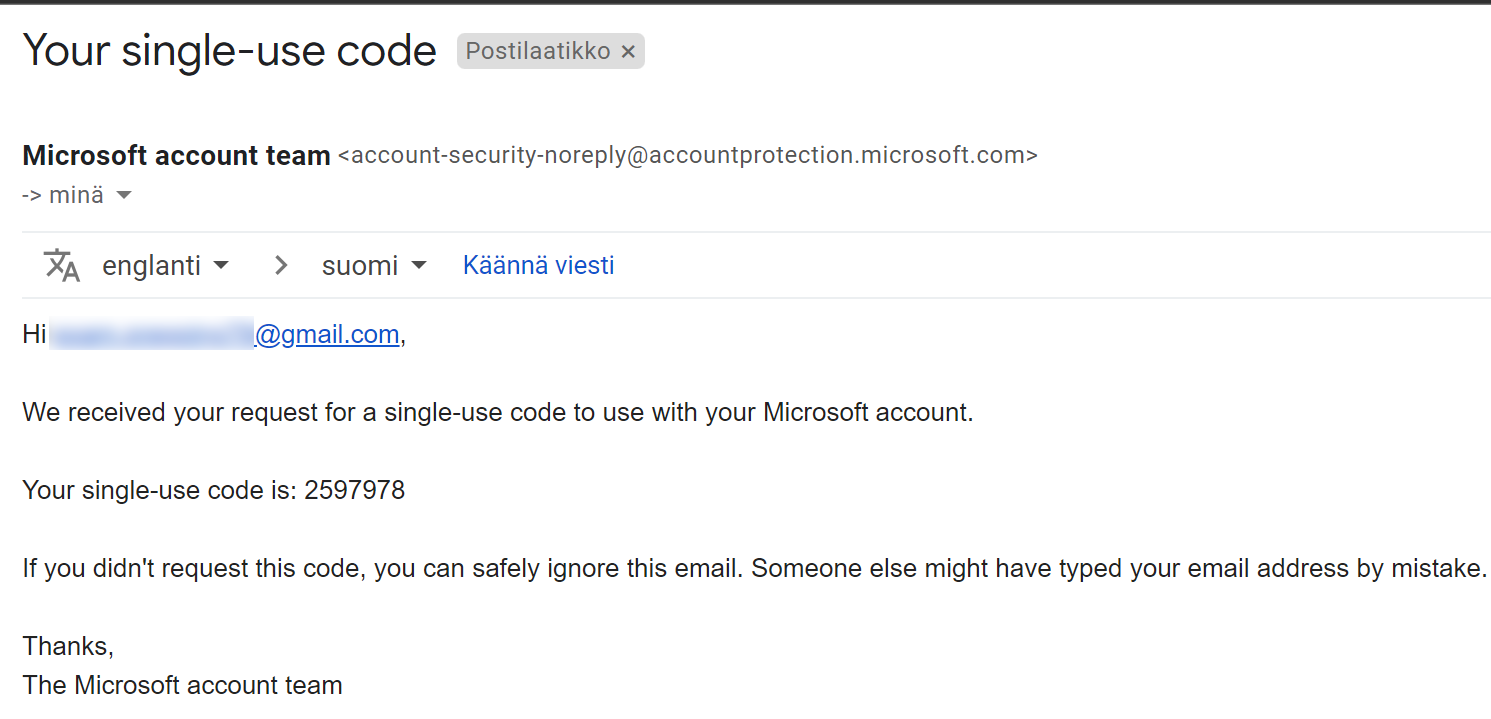Open the suomi target language dropdown
Viewport: 1491px width, 719px height.
[374, 265]
